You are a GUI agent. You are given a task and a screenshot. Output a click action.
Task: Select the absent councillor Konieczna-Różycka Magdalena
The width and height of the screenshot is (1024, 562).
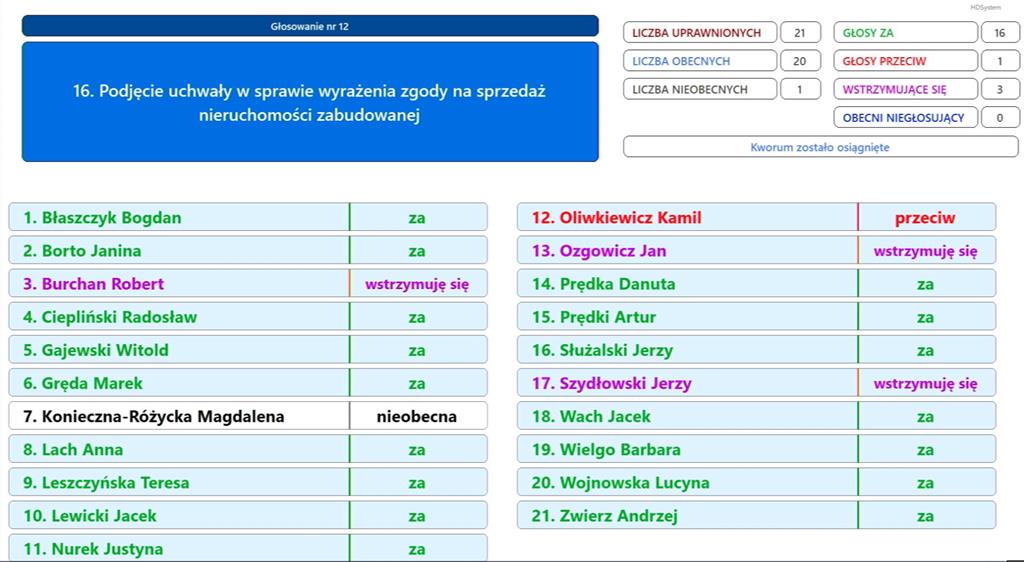[x=162, y=416]
